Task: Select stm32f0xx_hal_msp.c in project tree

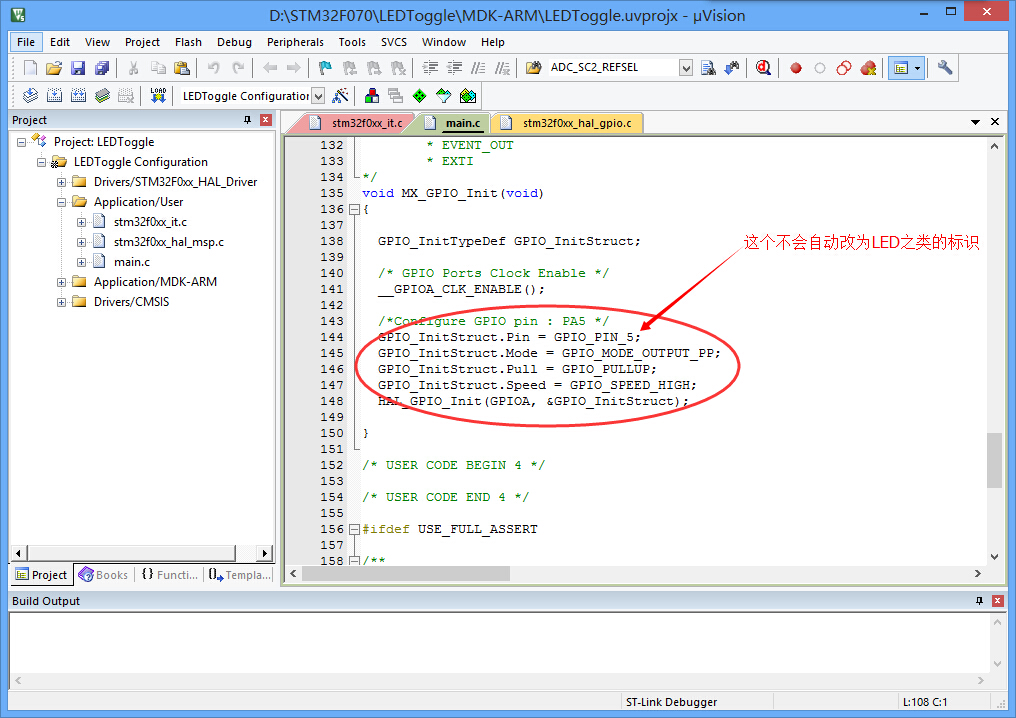Action: [x=169, y=242]
